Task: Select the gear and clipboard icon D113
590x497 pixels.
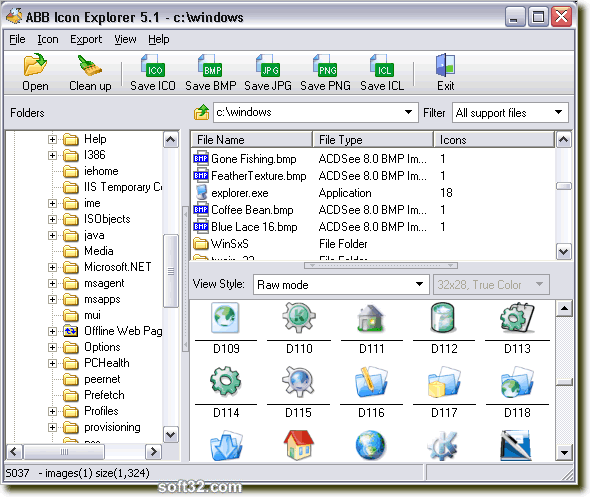Action: coord(517,317)
